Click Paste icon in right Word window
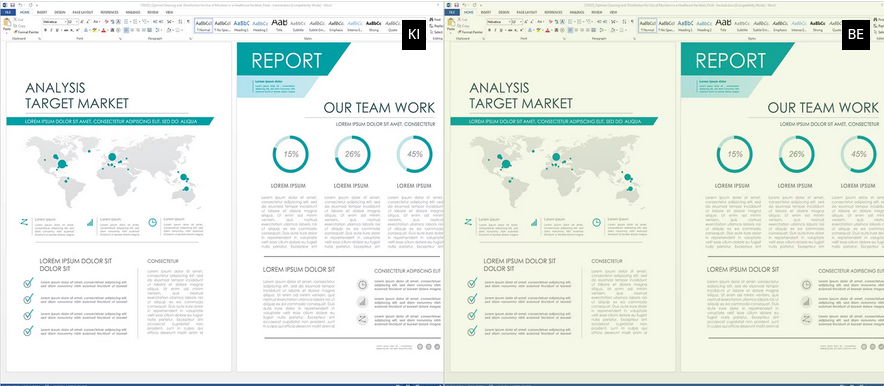884x386 pixels. point(451,22)
